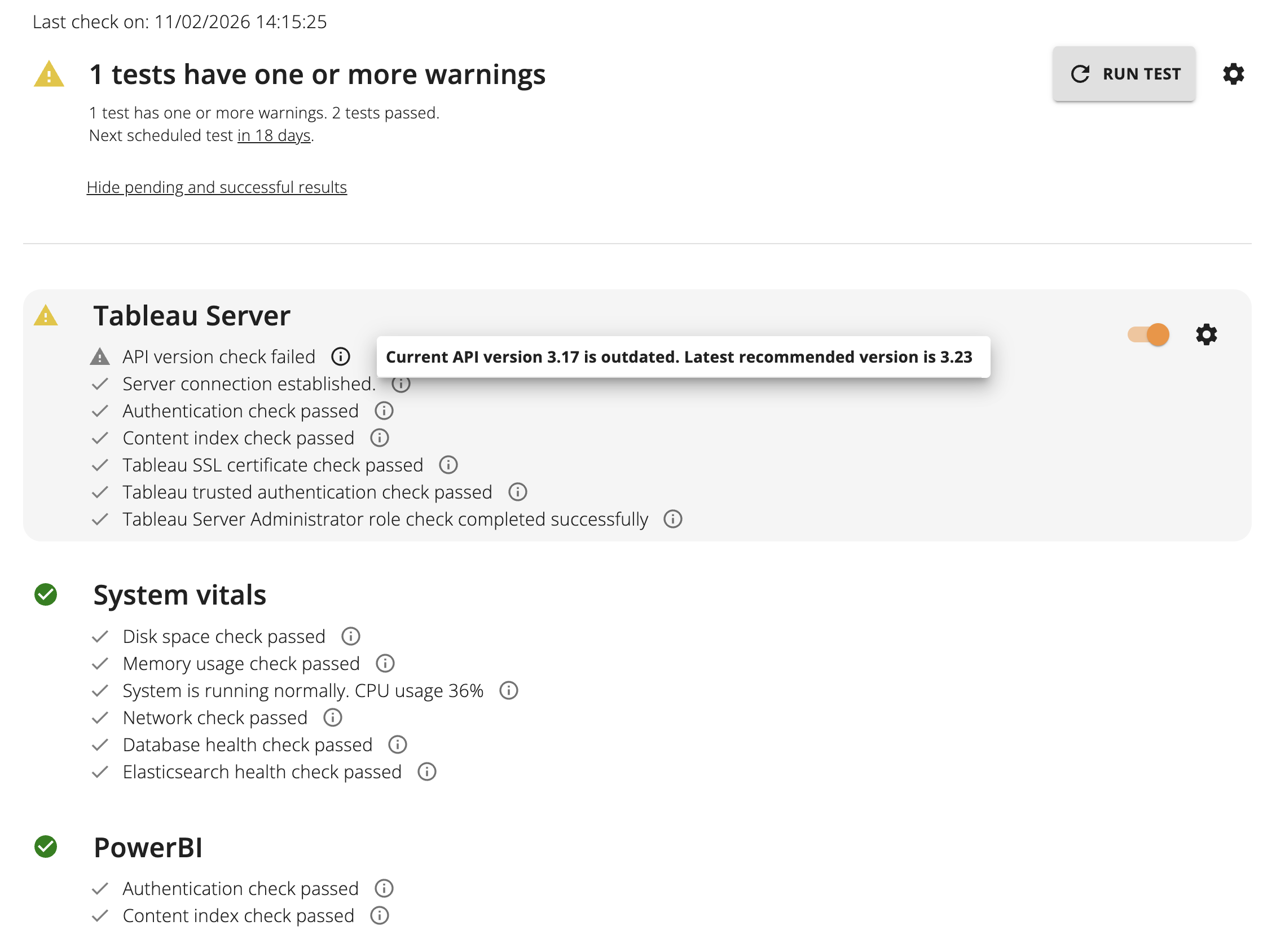Open info for Administrator role check
Image resolution: width=1276 pixels, height=952 pixels.
[672, 519]
